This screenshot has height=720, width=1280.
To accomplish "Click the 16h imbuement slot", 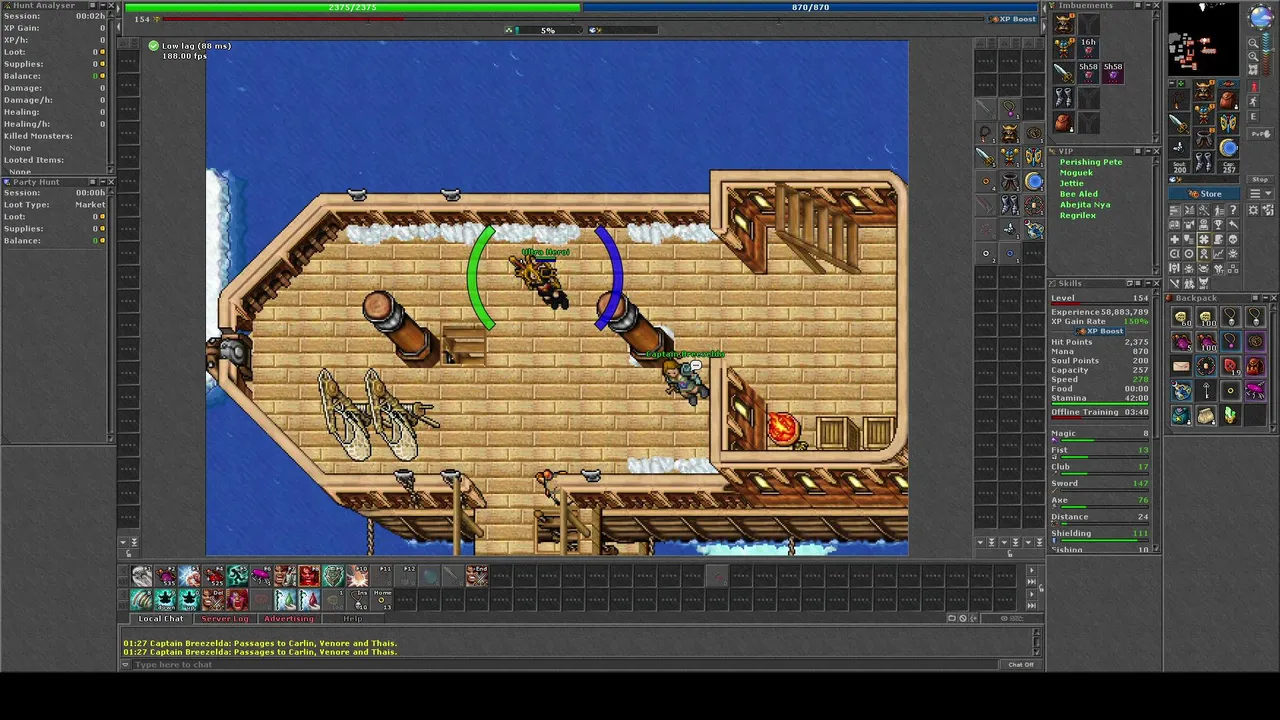I will tap(1088, 48).
